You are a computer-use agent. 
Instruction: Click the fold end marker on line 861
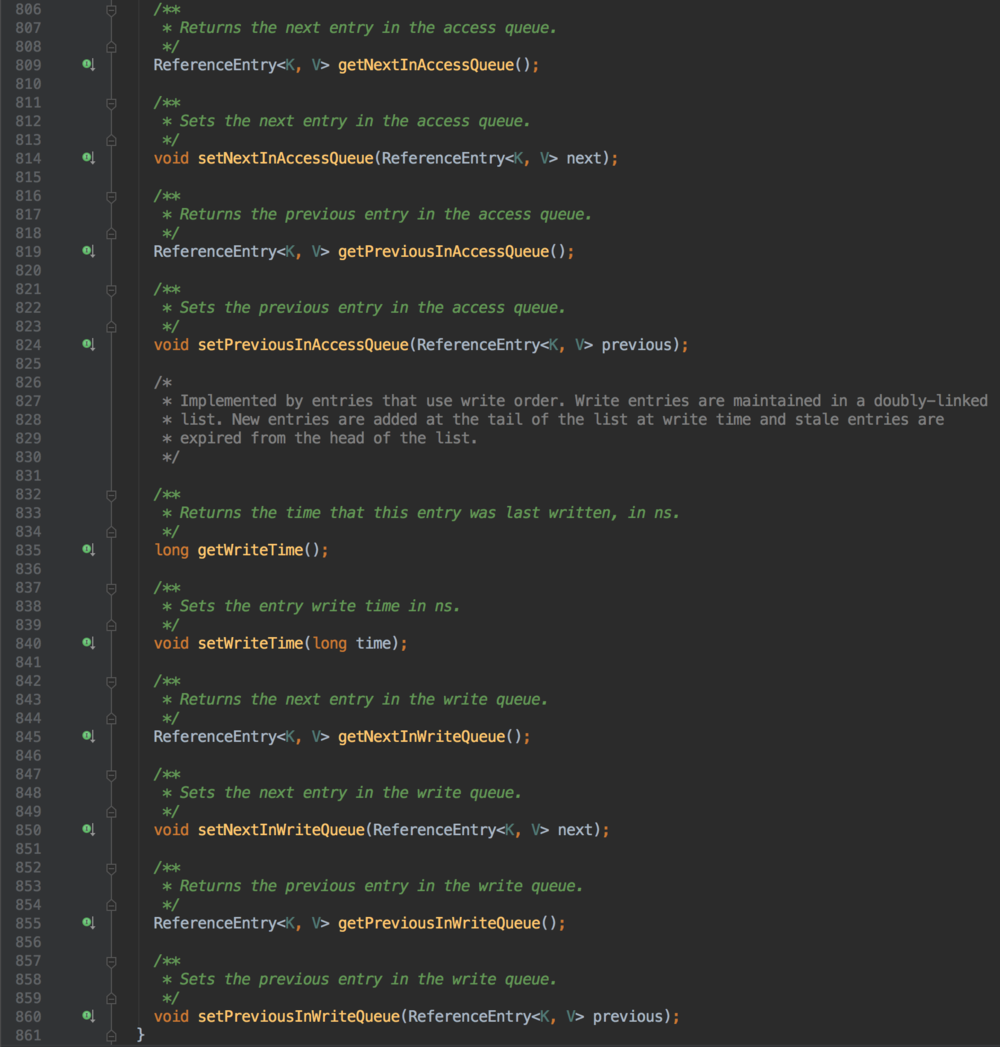111,1035
